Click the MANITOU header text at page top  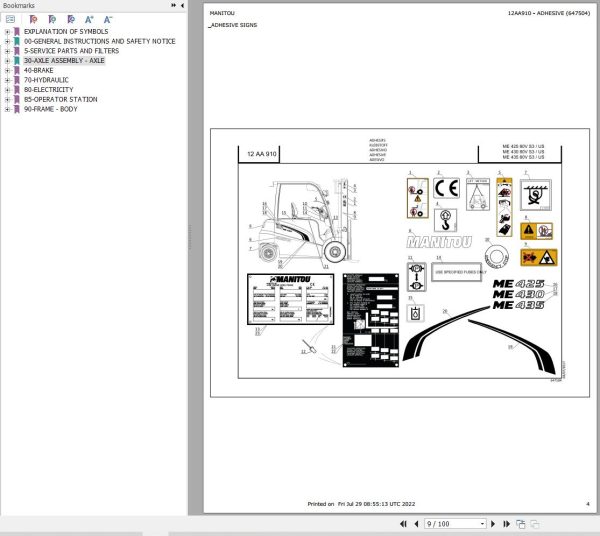pyautogui.click(x=222, y=13)
